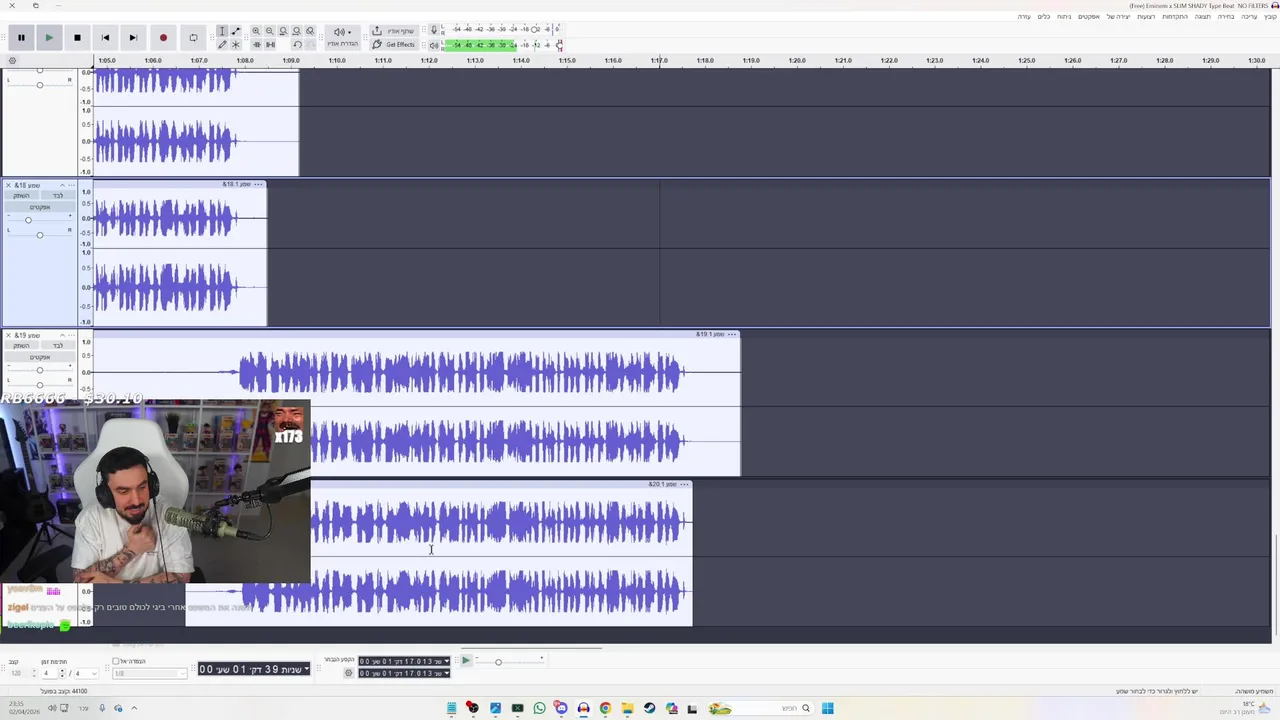Select the Multi-tool asterisk

point(236,45)
